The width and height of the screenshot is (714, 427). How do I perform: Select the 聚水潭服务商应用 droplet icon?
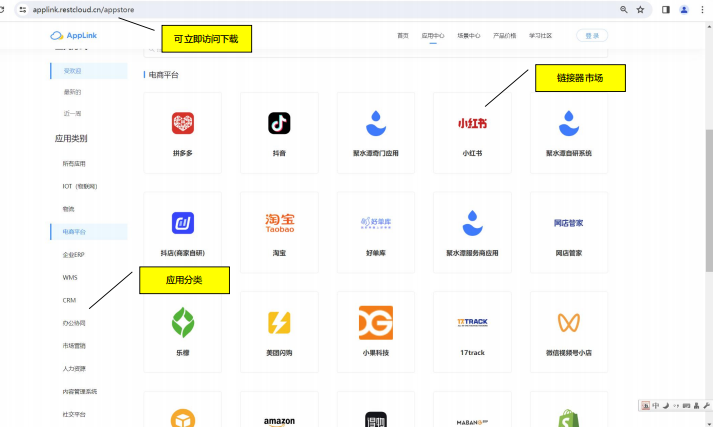point(472,223)
